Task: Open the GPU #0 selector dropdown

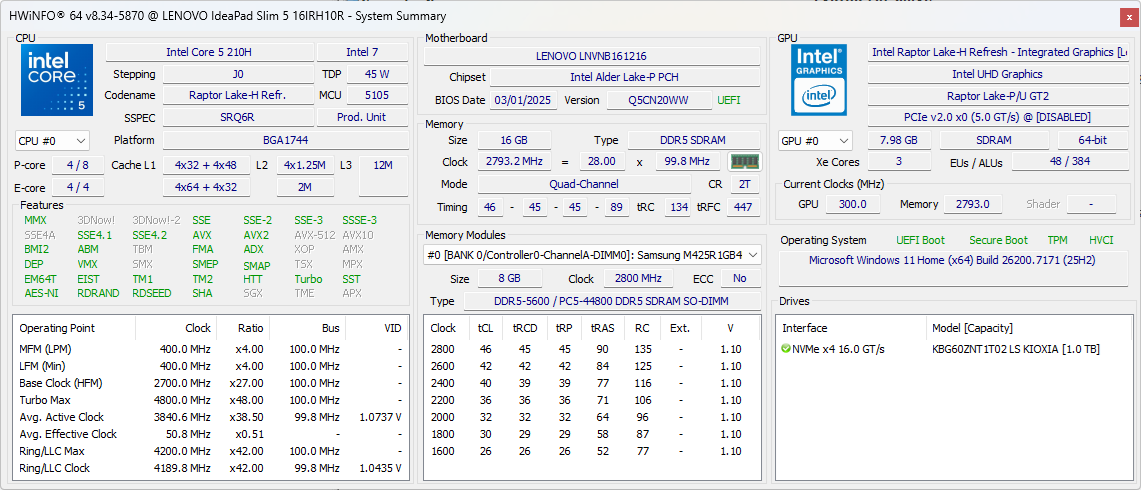Action: [x=815, y=141]
